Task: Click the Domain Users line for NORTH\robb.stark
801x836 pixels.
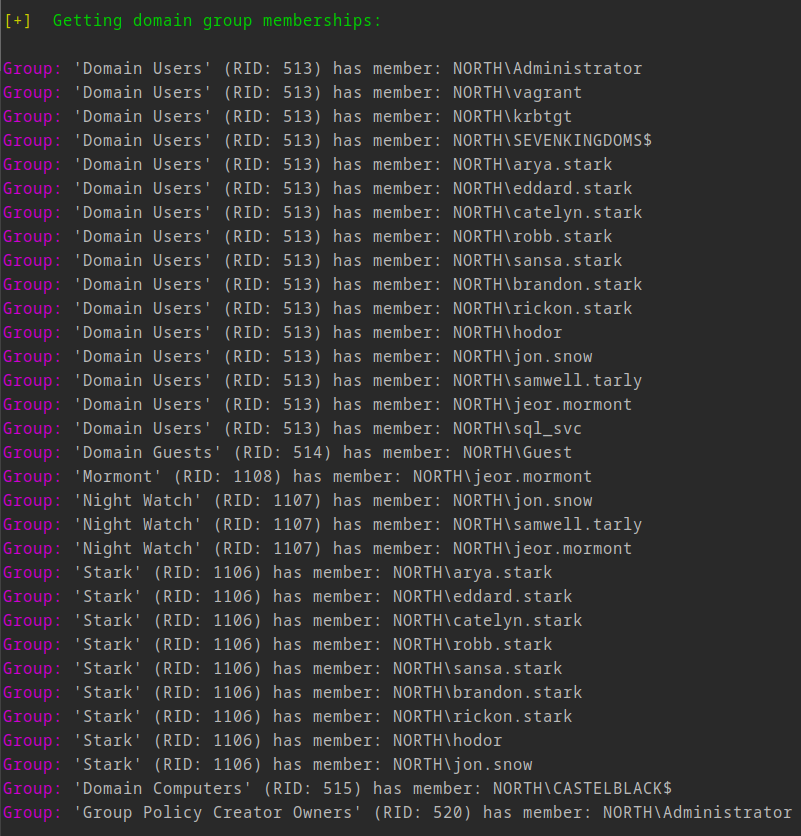Action: tap(308, 237)
